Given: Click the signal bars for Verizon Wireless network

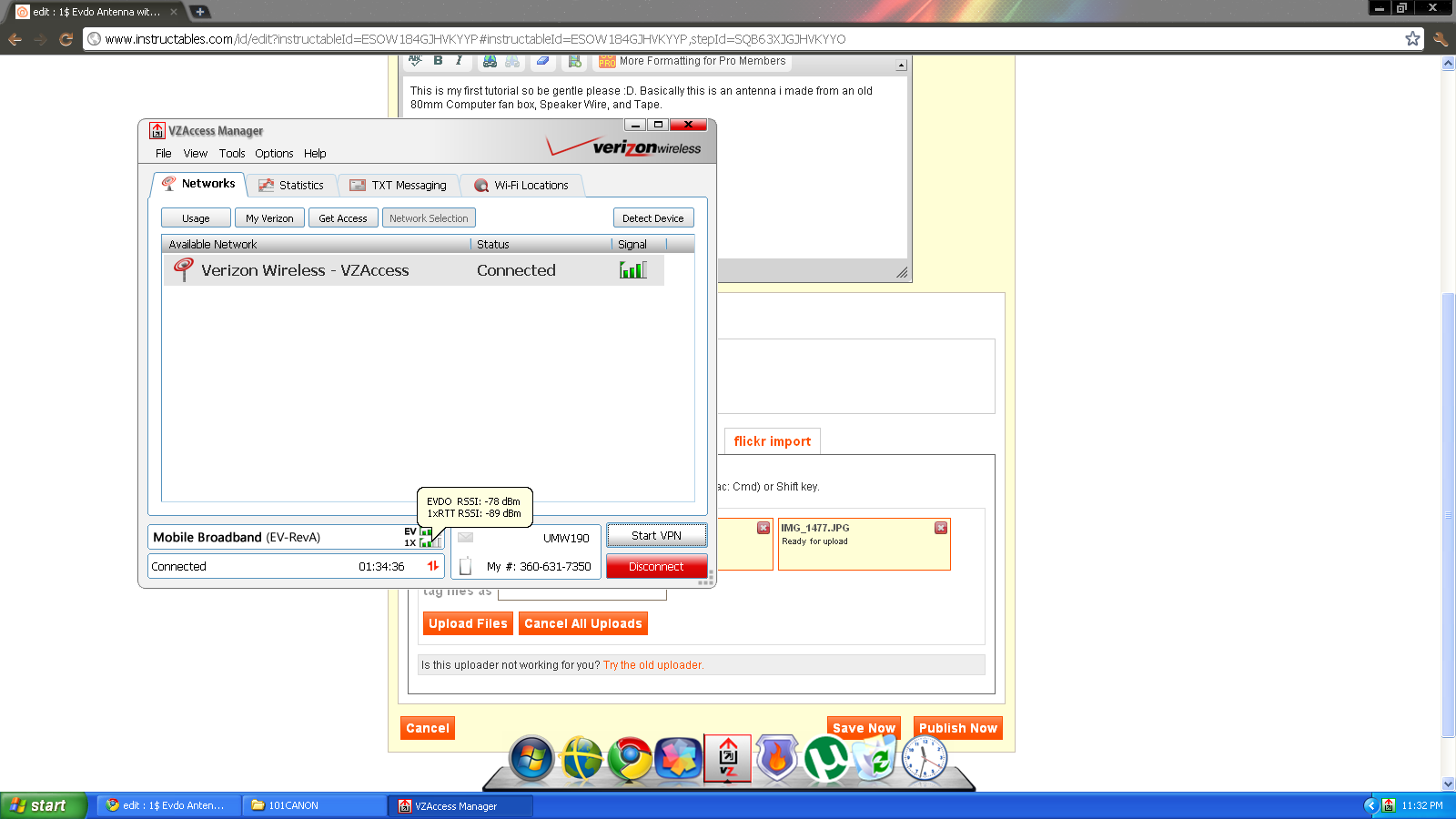Looking at the screenshot, I should point(633,269).
